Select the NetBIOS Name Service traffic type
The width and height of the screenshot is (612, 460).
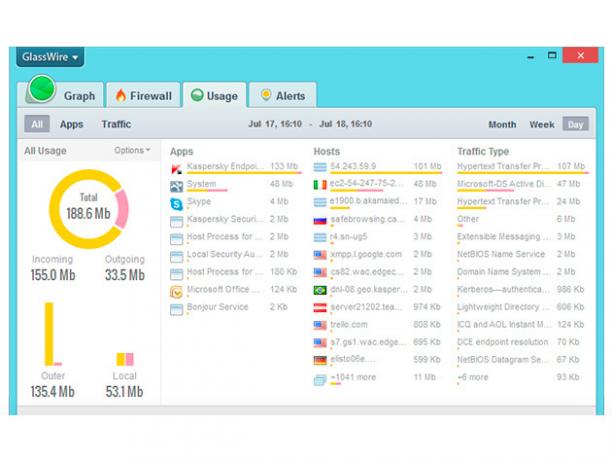pyautogui.click(x=521, y=255)
